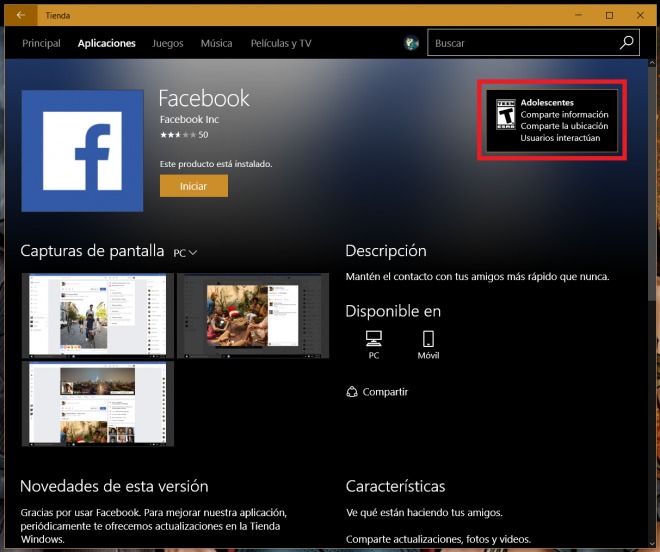Click the Facebook Inc publisher link

coord(189,120)
